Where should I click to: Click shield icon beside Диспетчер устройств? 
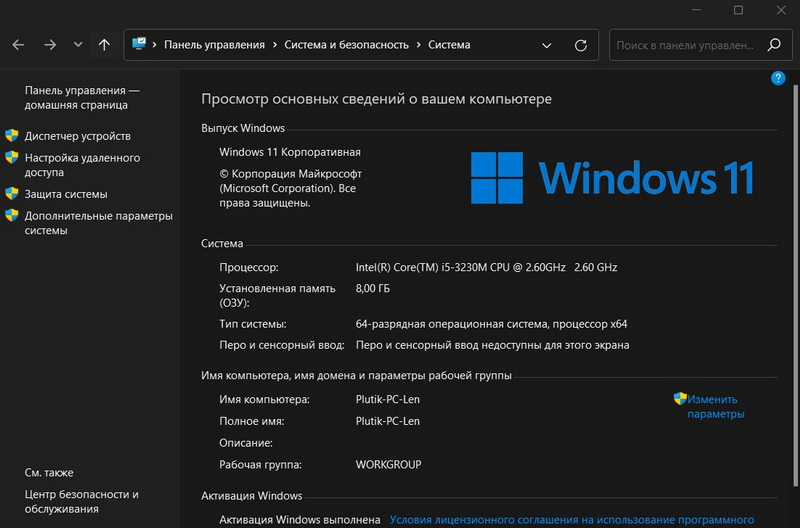coord(12,136)
